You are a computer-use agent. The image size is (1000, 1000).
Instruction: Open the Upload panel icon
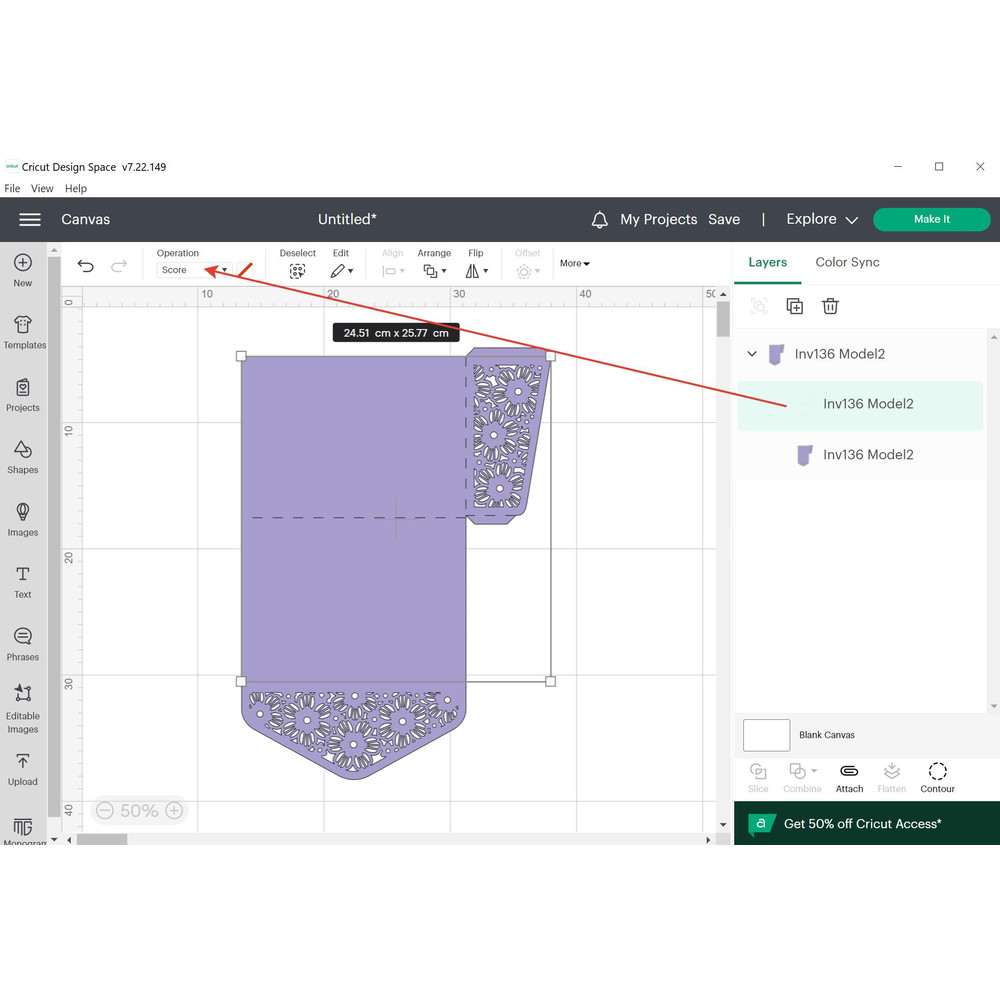[22, 768]
